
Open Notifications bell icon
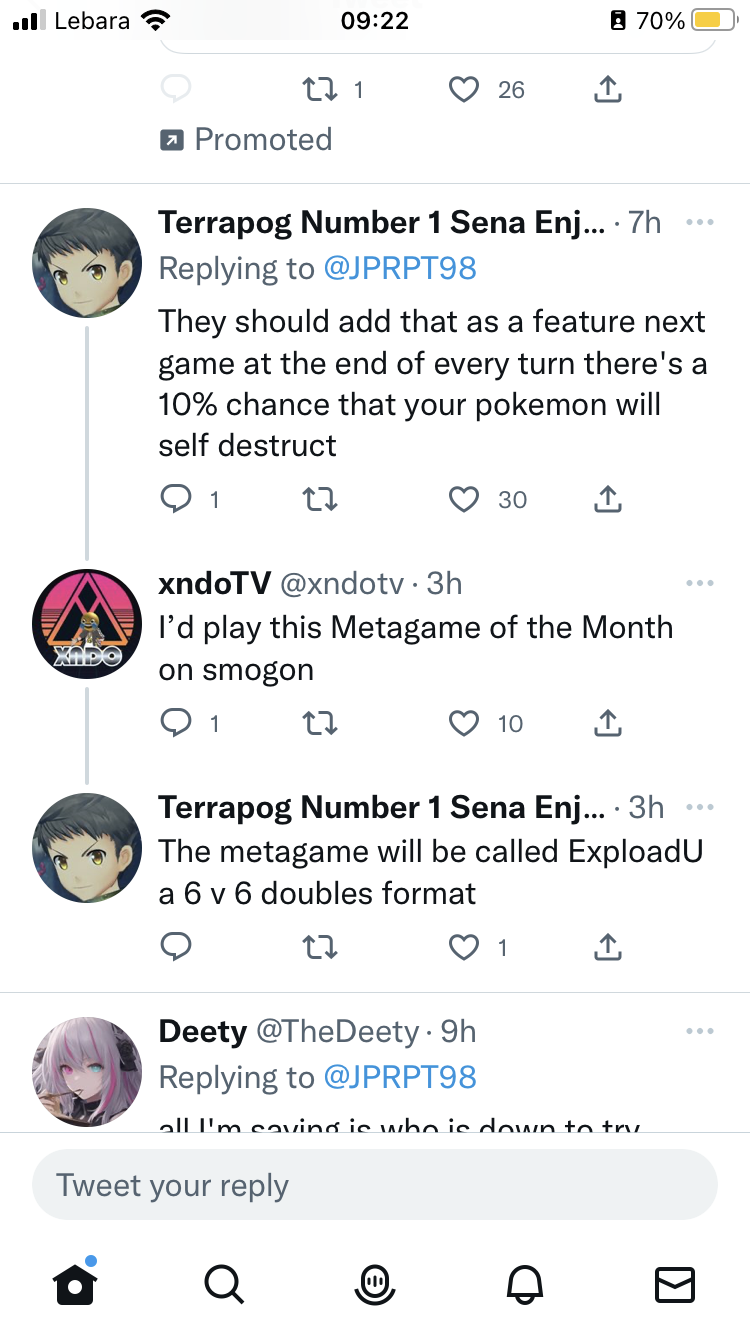point(526,1282)
